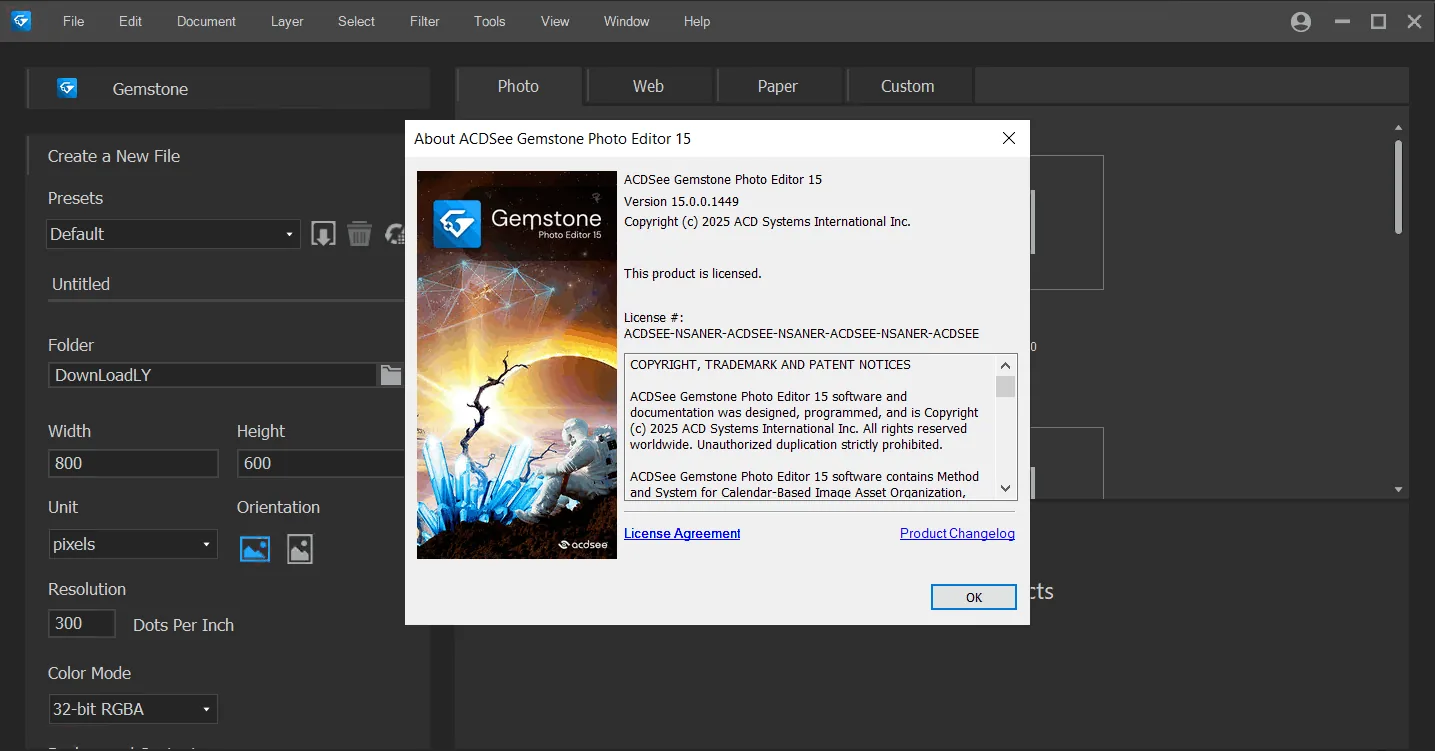Open the Layer menu
The image size is (1435, 751).
[x=287, y=21]
